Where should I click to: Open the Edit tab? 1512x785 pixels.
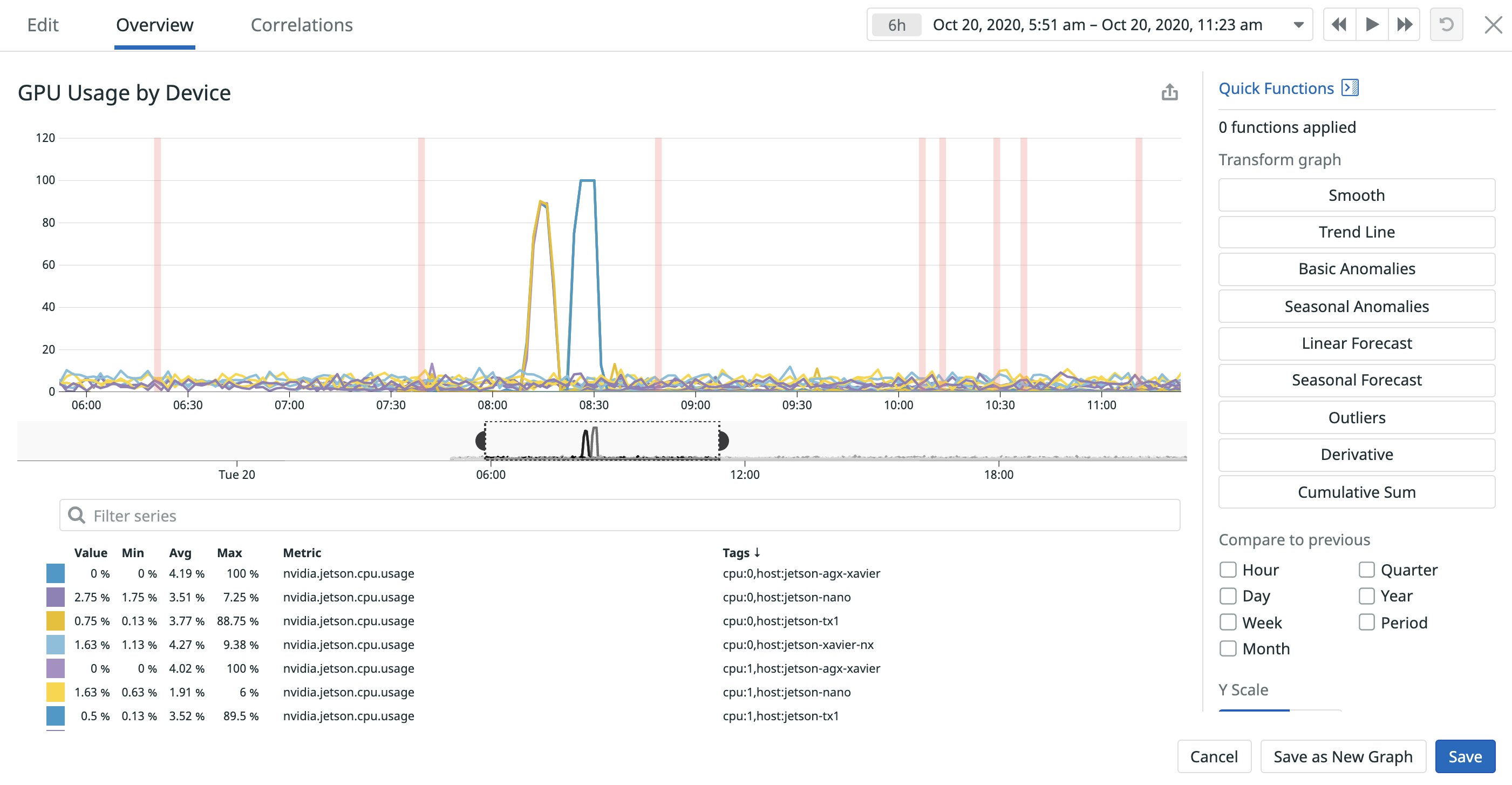point(43,25)
